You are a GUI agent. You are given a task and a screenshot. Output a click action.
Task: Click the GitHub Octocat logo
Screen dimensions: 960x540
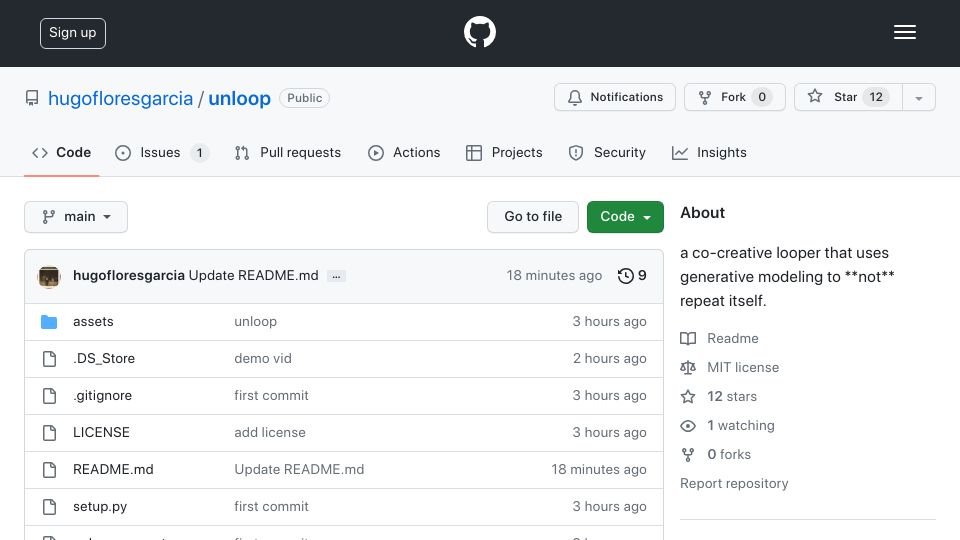(479, 32)
